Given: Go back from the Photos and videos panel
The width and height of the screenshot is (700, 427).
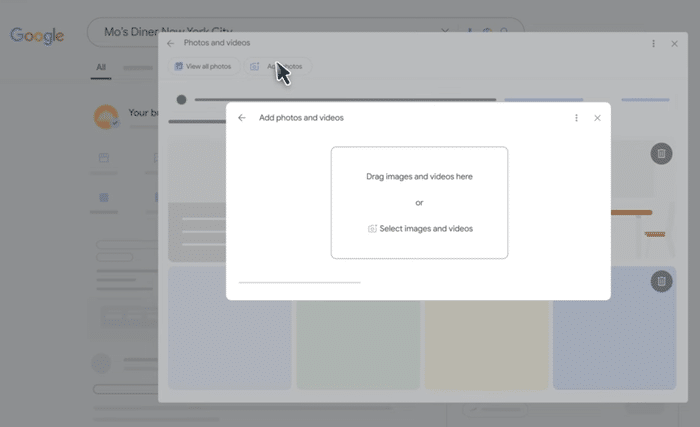Looking at the screenshot, I should [171, 43].
